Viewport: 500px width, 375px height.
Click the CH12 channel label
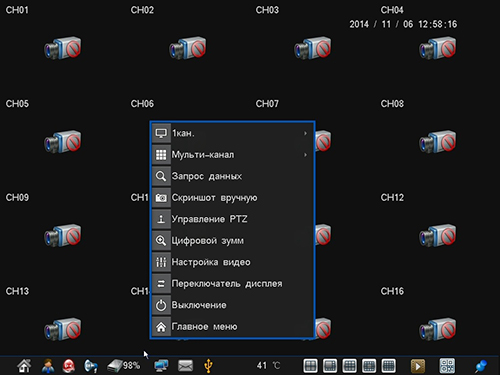392,197
